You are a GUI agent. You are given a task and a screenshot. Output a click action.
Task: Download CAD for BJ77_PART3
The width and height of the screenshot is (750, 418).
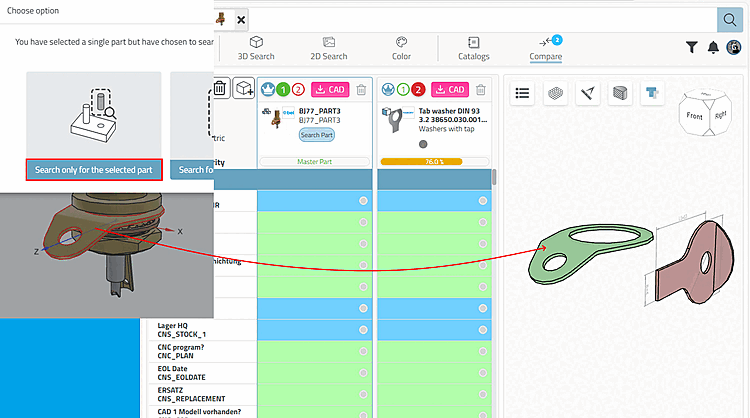click(330, 89)
